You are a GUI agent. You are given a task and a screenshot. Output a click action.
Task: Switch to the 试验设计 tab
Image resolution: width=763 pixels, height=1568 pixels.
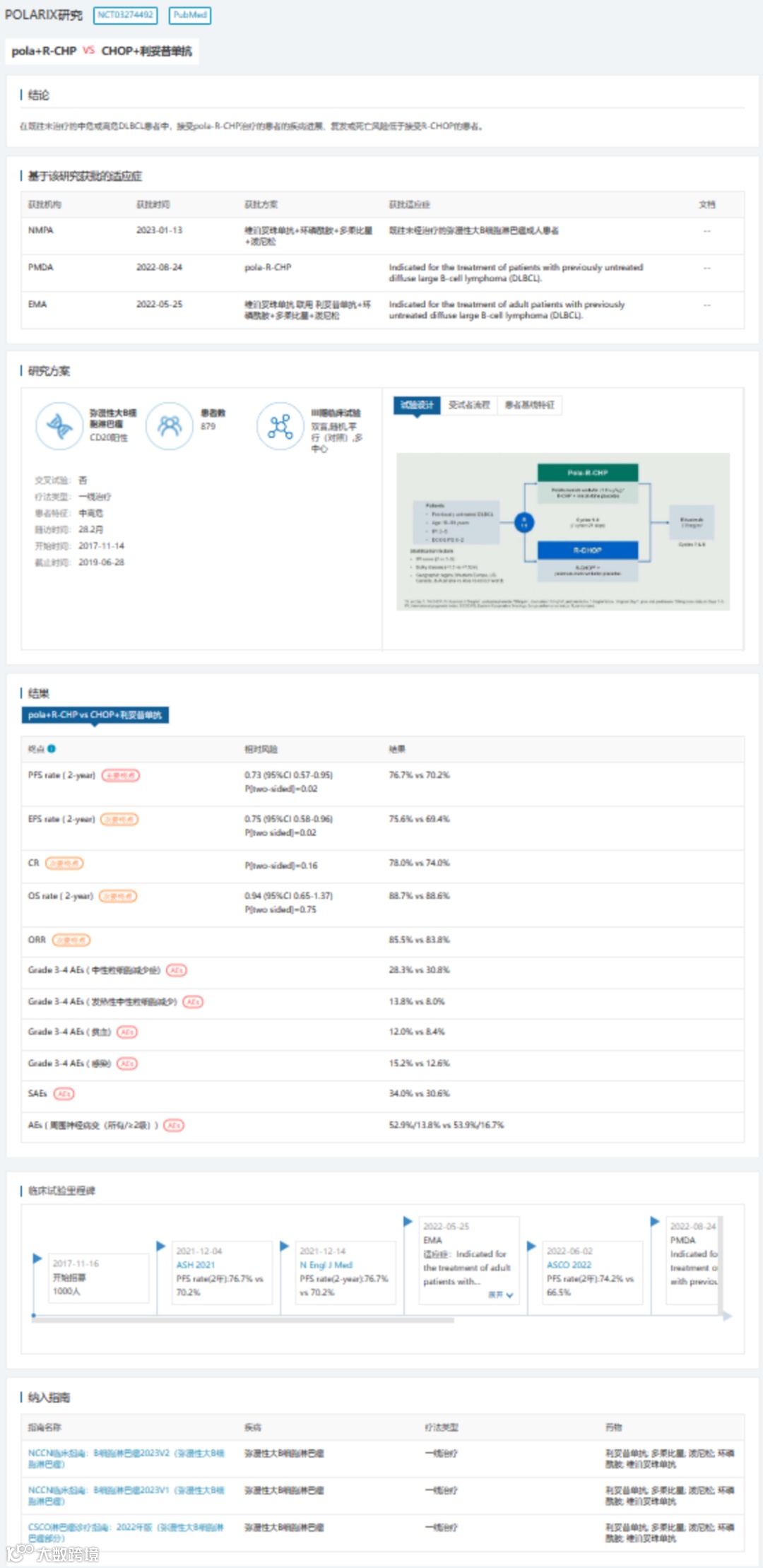click(x=417, y=405)
